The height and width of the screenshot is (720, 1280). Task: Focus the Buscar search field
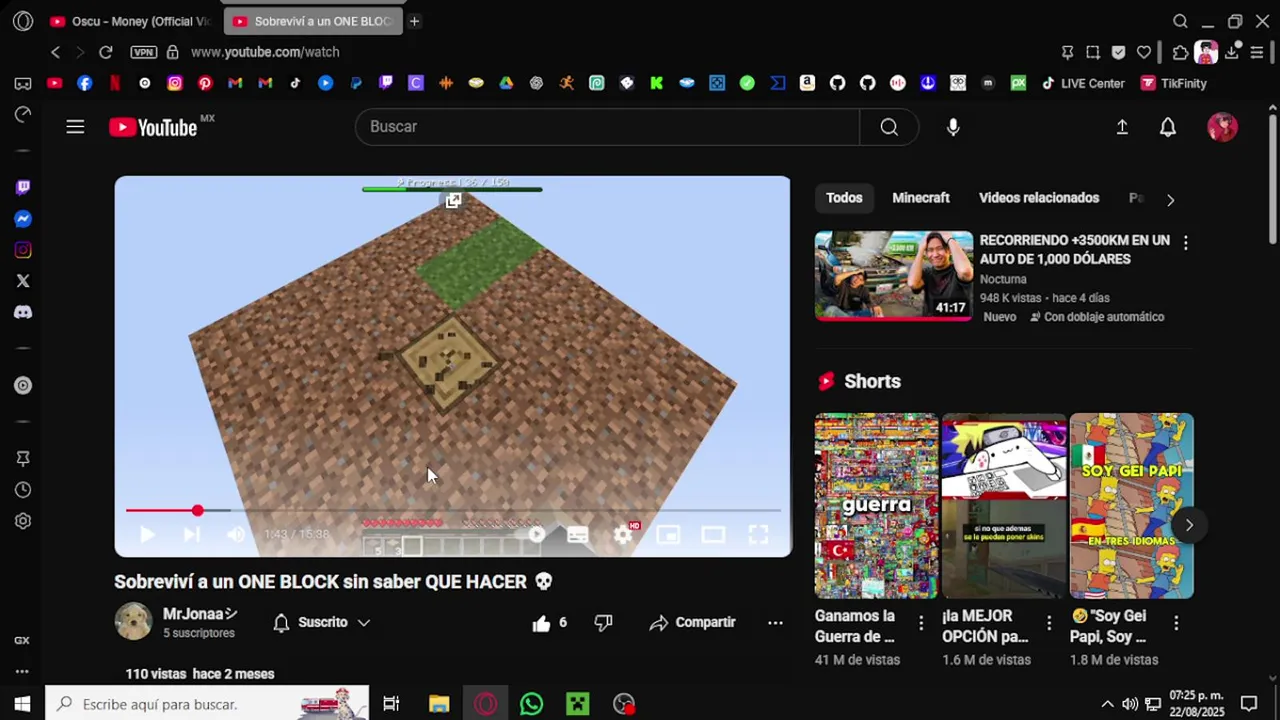[607, 127]
